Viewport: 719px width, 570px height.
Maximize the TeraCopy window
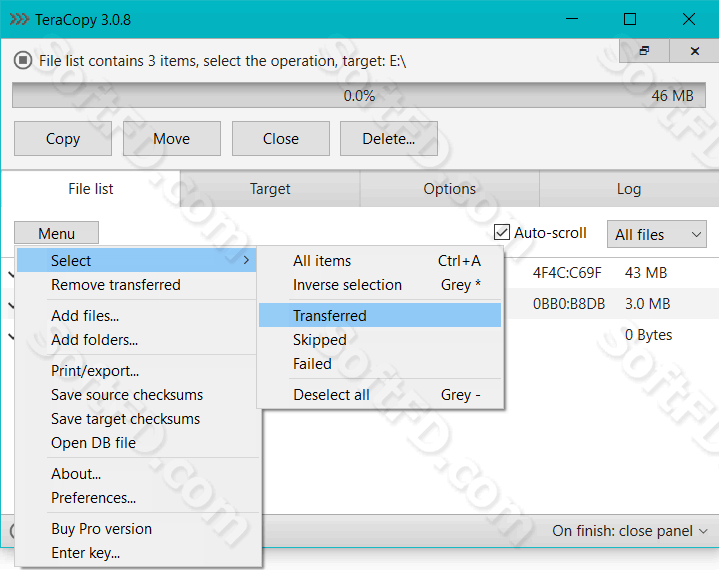pos(630,19)
